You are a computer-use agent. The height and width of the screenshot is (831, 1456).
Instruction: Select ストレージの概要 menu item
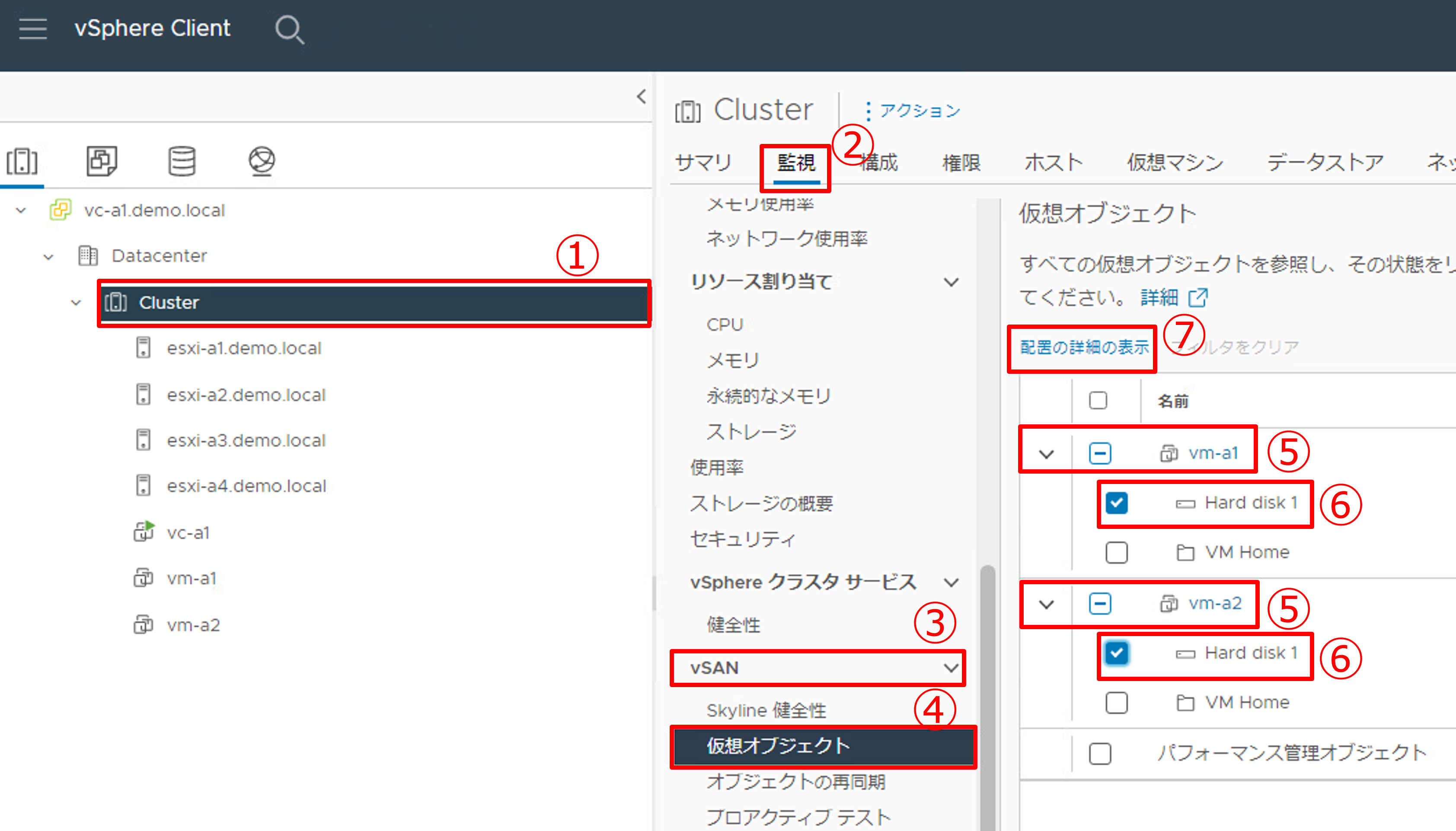761,503
